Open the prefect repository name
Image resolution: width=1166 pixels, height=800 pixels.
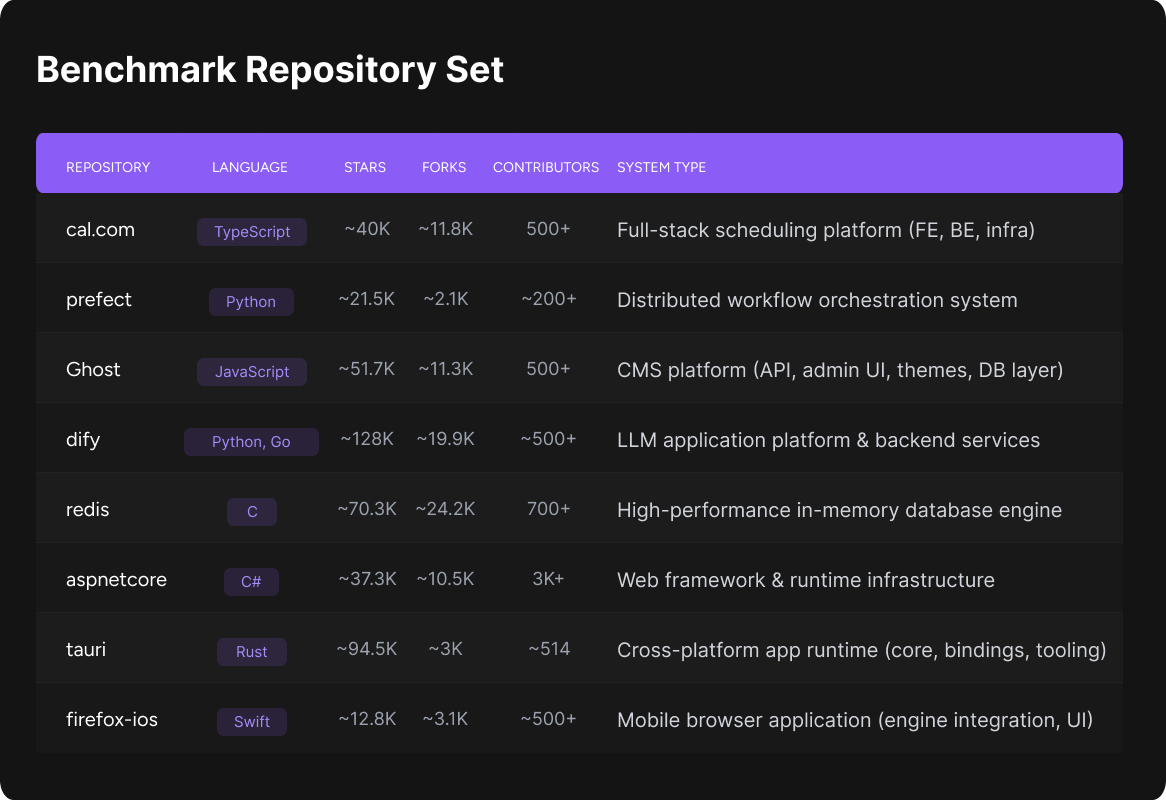(99, 300)
